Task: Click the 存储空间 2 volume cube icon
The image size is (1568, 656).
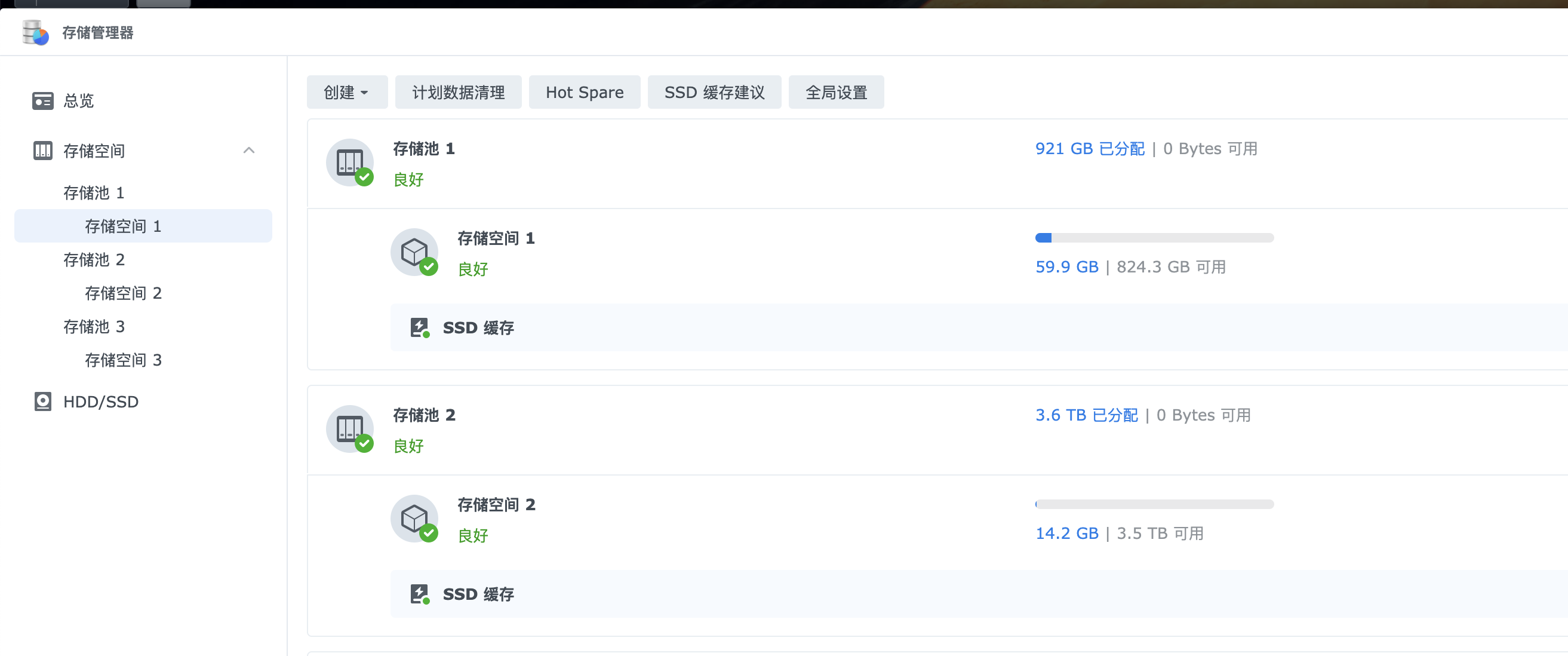Action: tap(414, 519)
